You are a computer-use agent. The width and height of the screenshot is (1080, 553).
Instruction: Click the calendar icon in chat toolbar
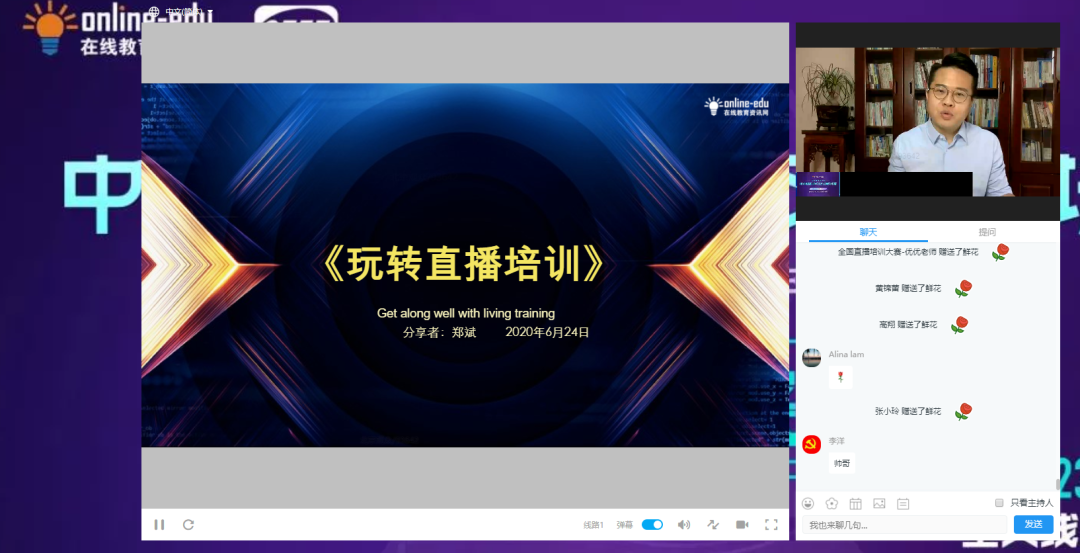[x=855, y=503]
